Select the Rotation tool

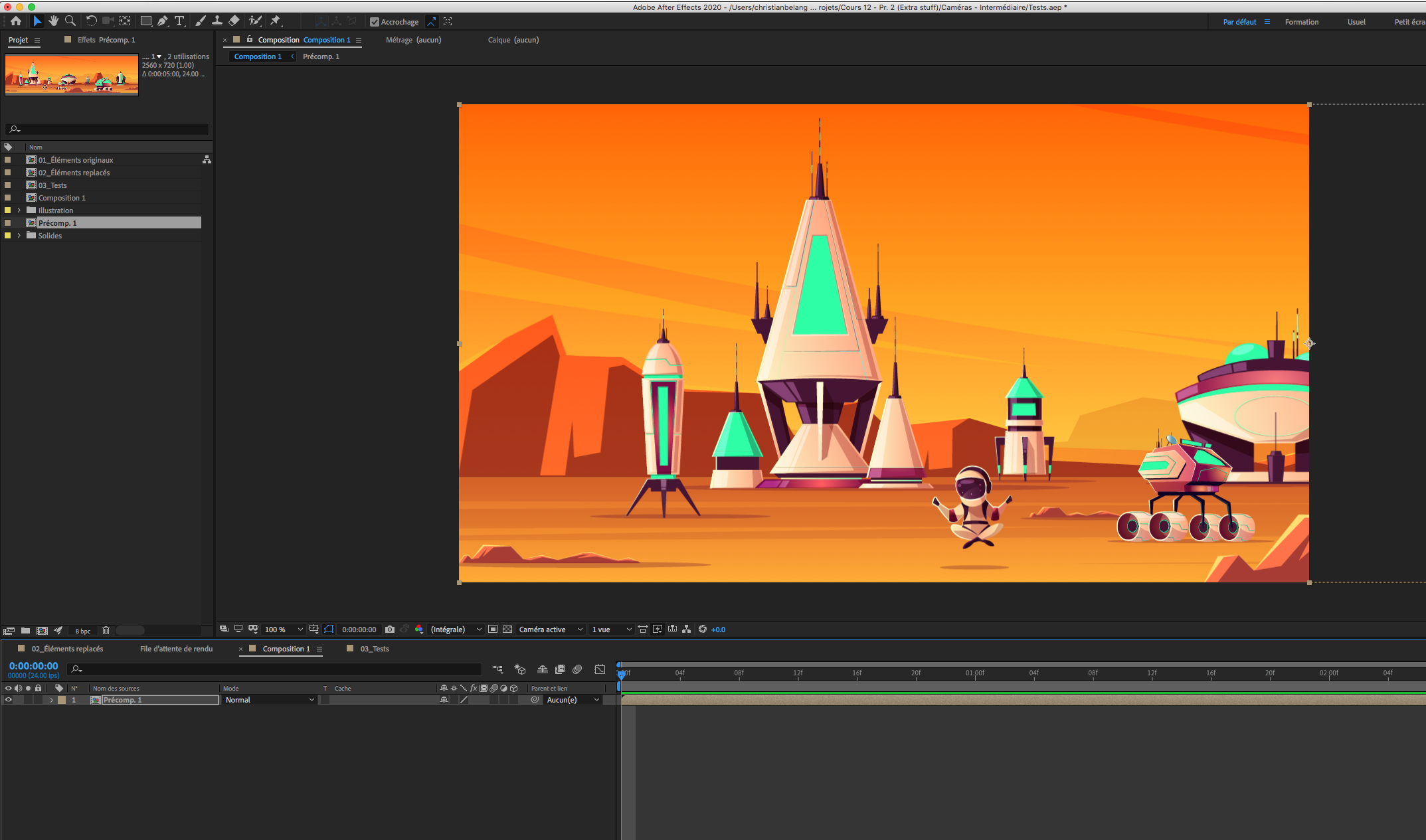[92, 21]
